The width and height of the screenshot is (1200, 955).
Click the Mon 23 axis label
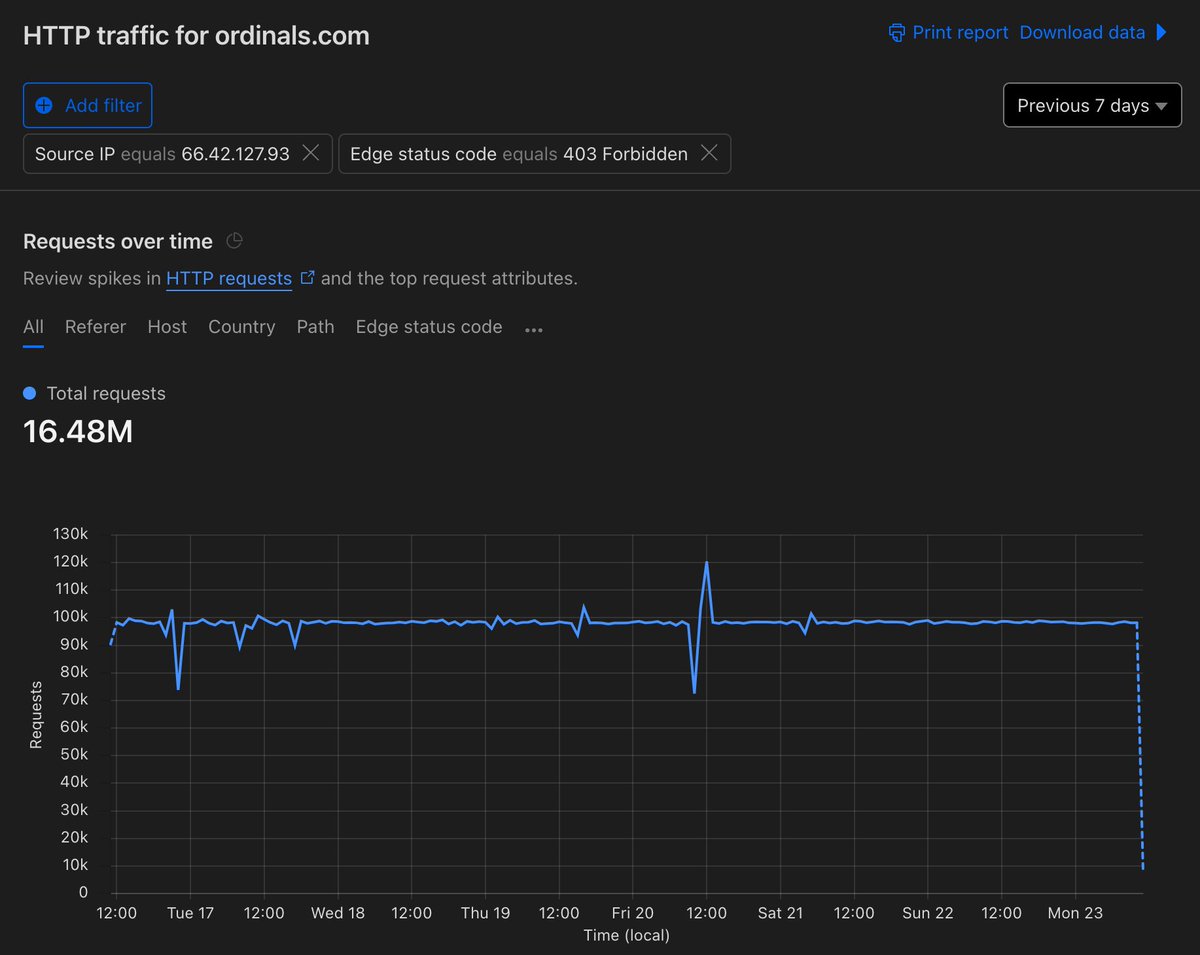[1075, 913]
